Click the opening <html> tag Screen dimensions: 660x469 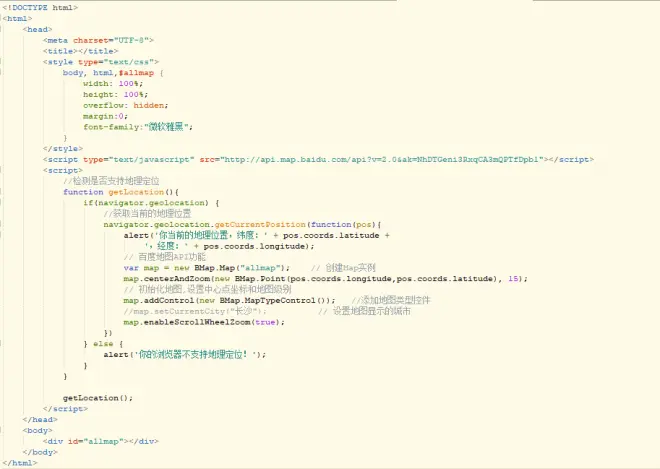pyautogui.click(x=17, y=19)
